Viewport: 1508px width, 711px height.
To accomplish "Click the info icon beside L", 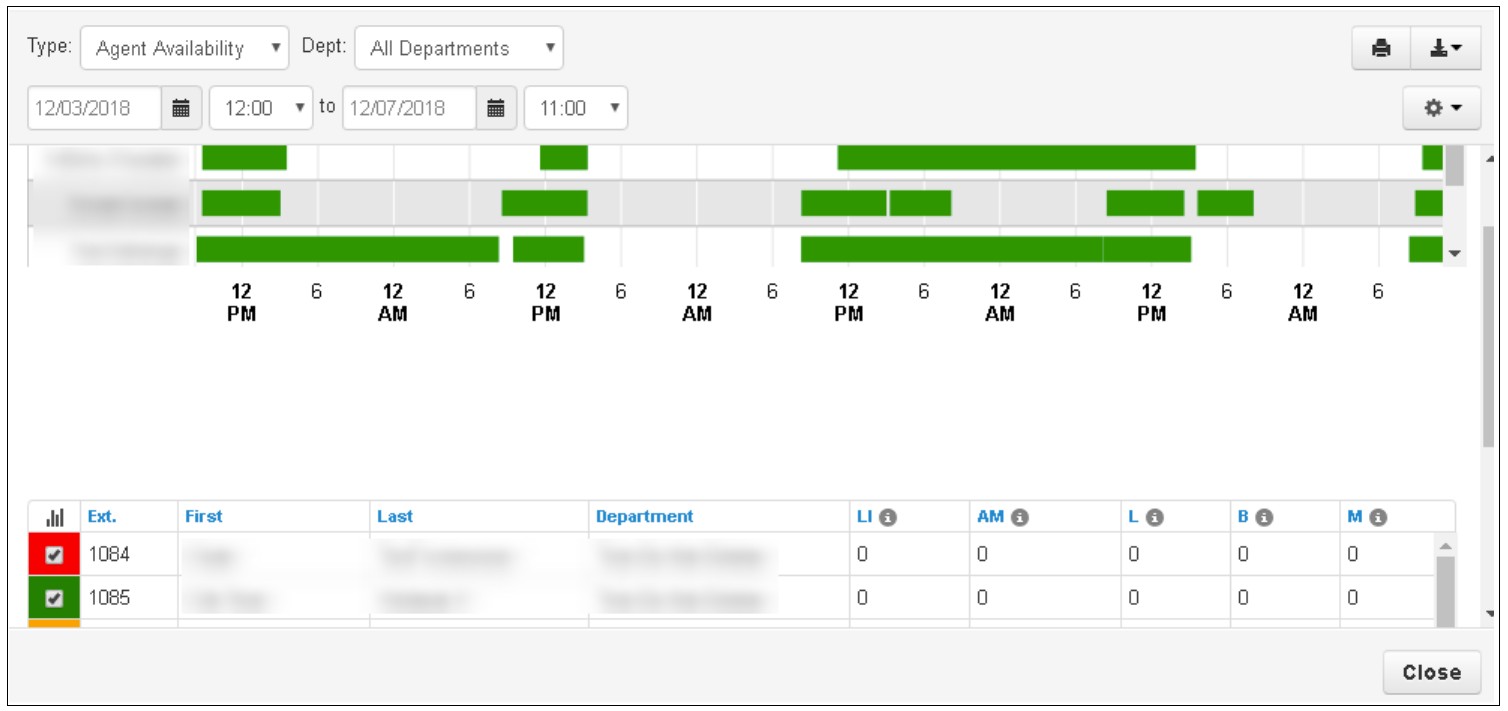I will click(x=1154, y=518).
